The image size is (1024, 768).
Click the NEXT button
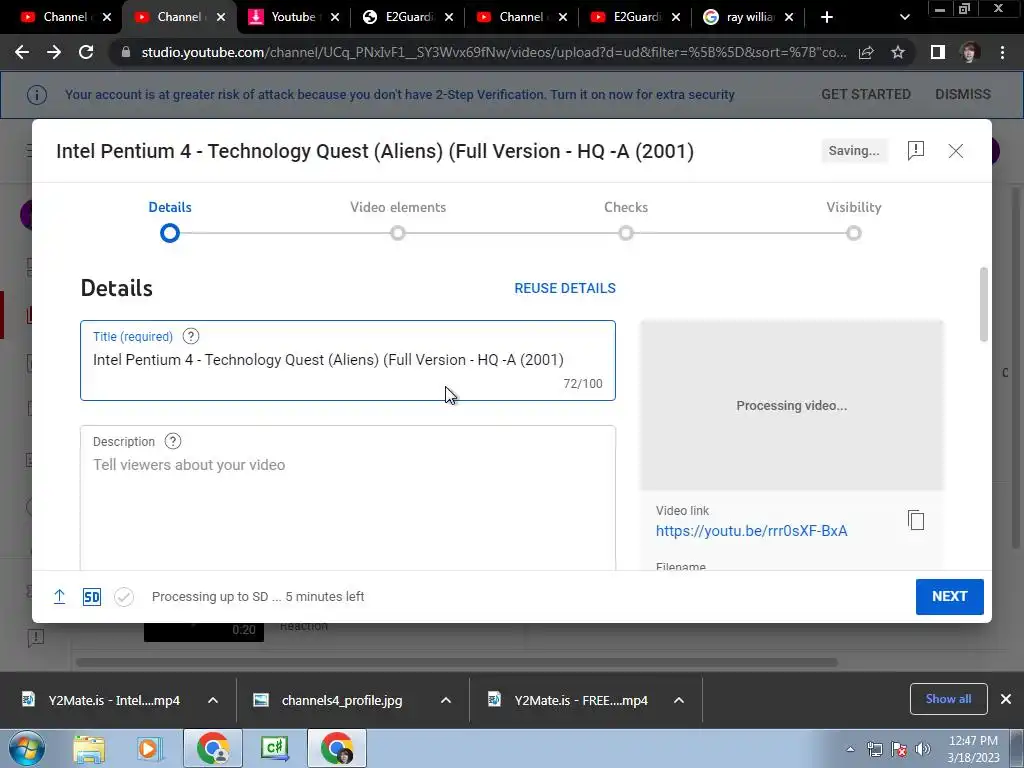pyautogui.click(x=950, y=596)
